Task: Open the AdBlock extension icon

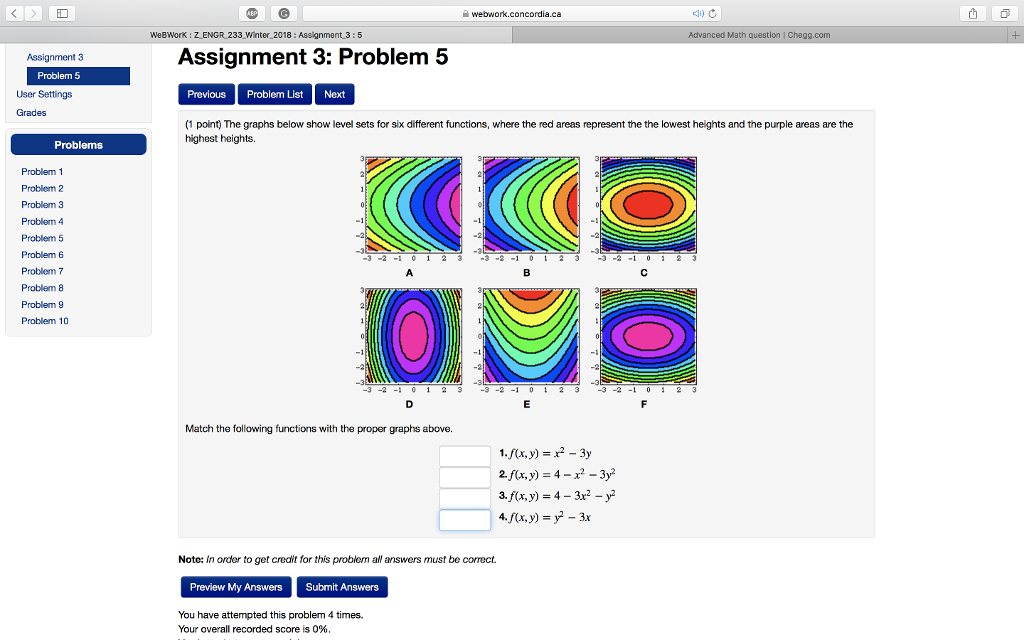Action: 254,12
